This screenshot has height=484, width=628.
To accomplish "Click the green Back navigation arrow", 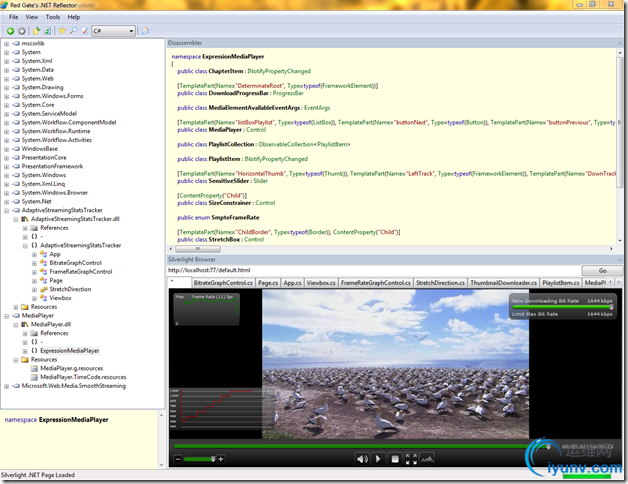I will pyautogui.click(x=10, y=31).
